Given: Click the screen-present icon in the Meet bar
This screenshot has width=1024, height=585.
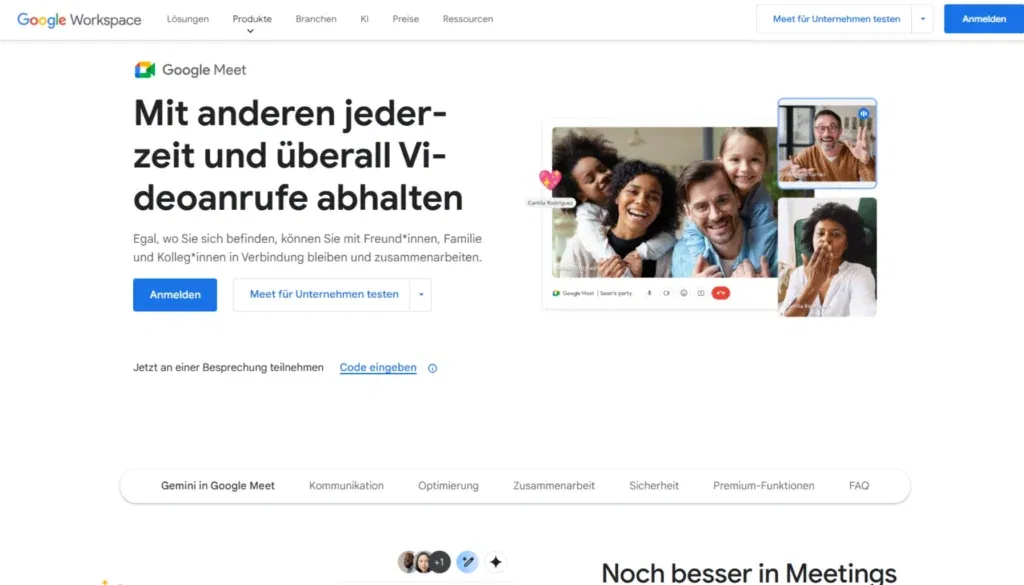Looking at the screenshot, I should point(701,293).
